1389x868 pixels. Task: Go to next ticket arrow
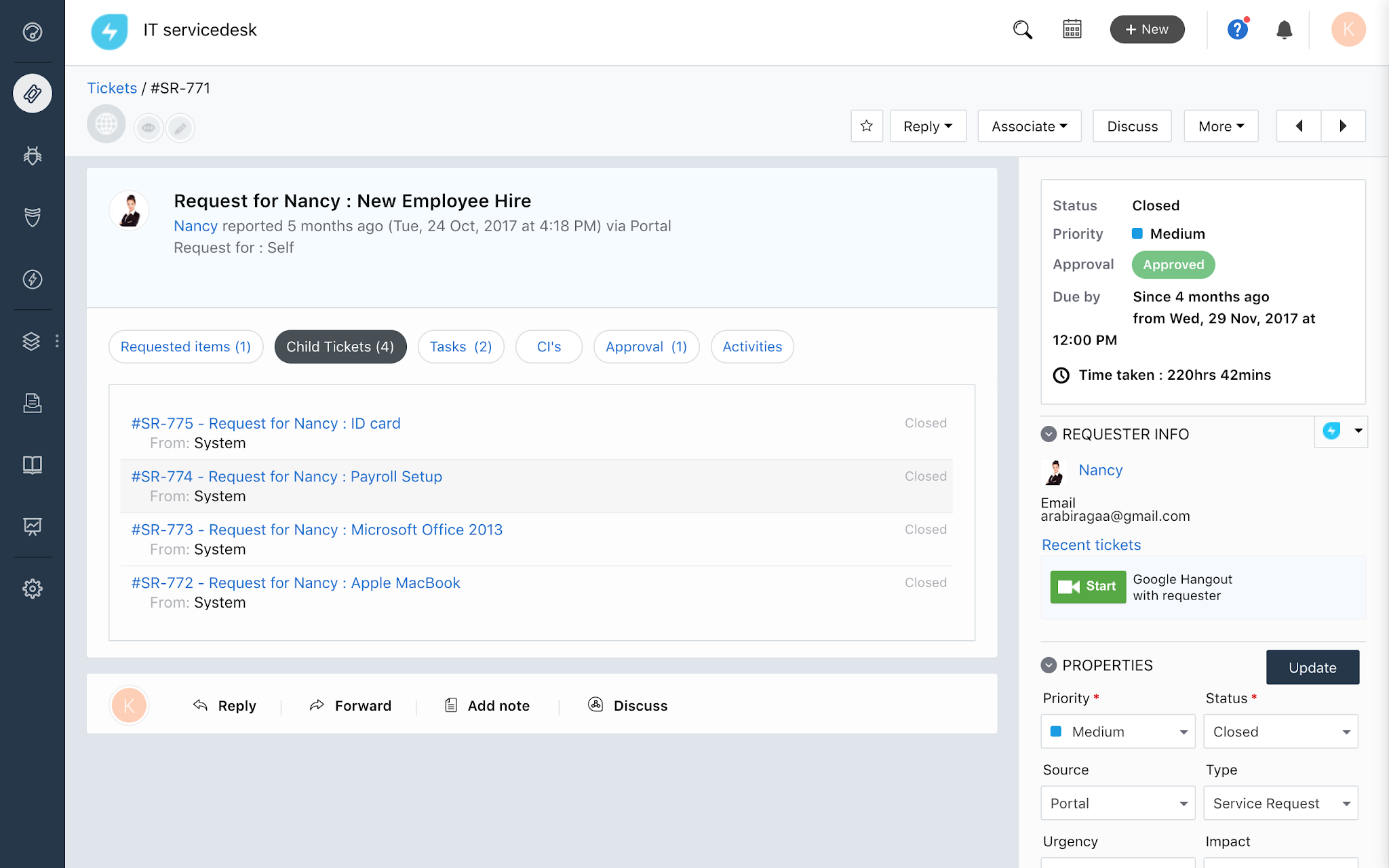(x=1342, y=126)
